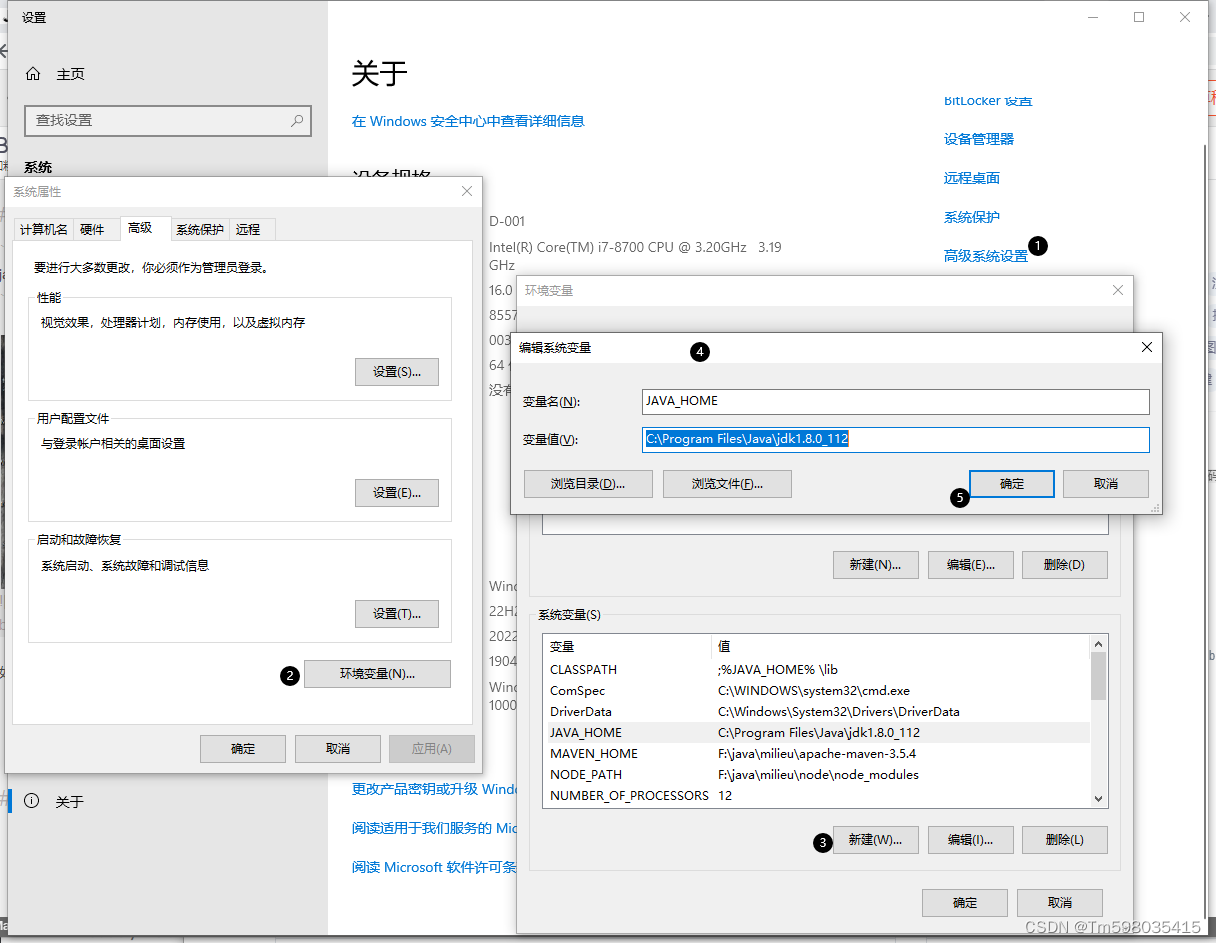Image resolution: width=1216 pixels, height=943 pixels.
Task: Go to 主页 in Settings
Action: [70, 74]
